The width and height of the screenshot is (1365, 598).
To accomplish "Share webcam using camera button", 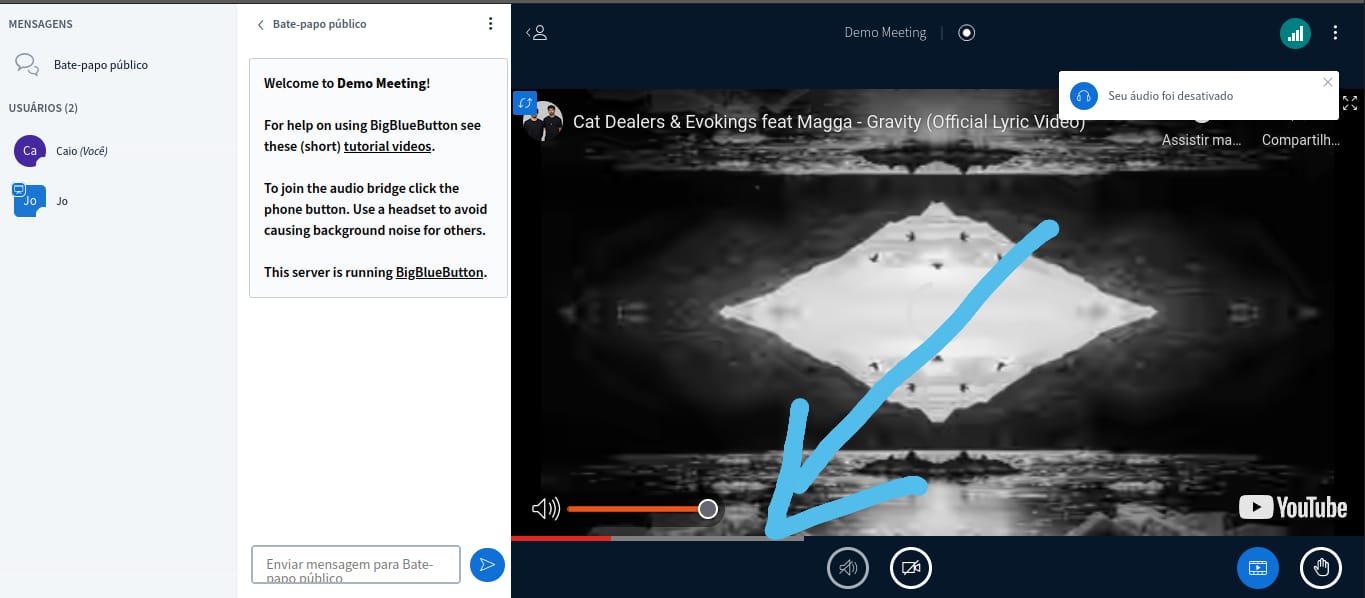I will point(911,569).
